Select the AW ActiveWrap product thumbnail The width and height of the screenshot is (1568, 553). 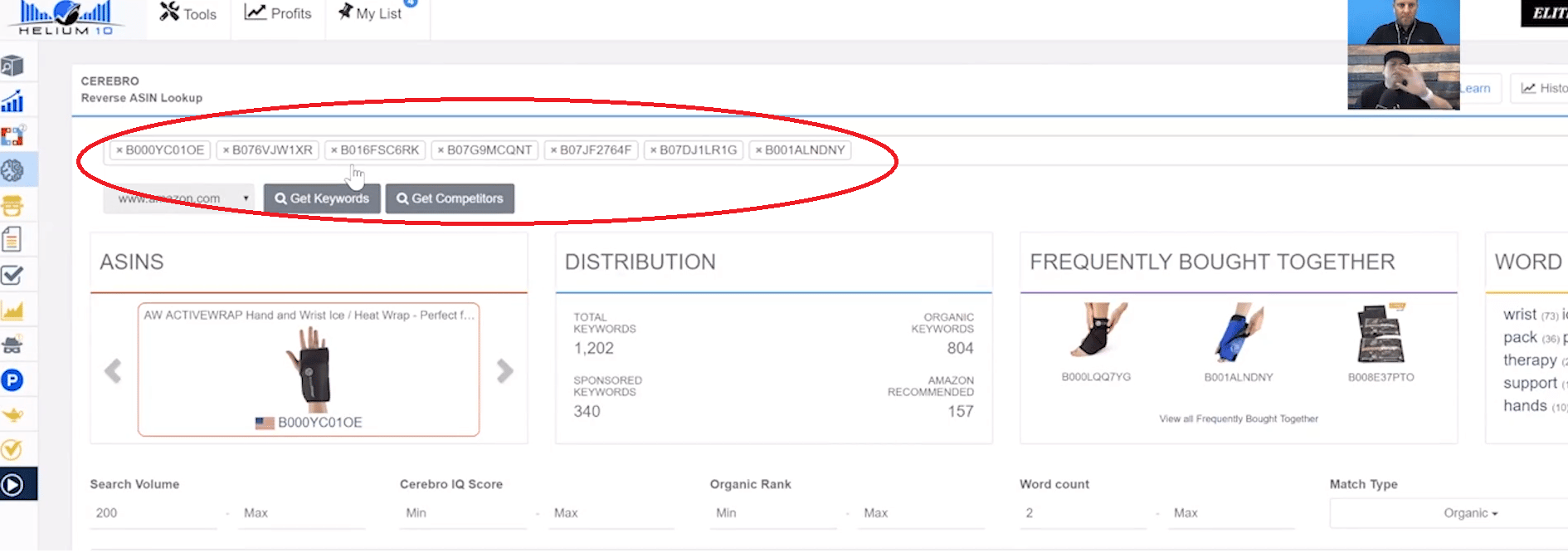coord(309,368)
